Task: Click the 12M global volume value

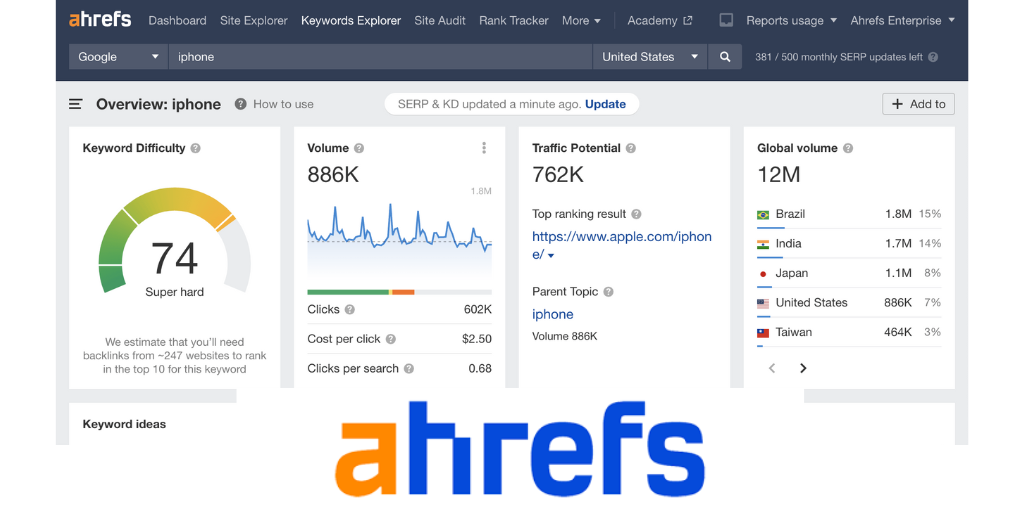Action: coord(778,175)
